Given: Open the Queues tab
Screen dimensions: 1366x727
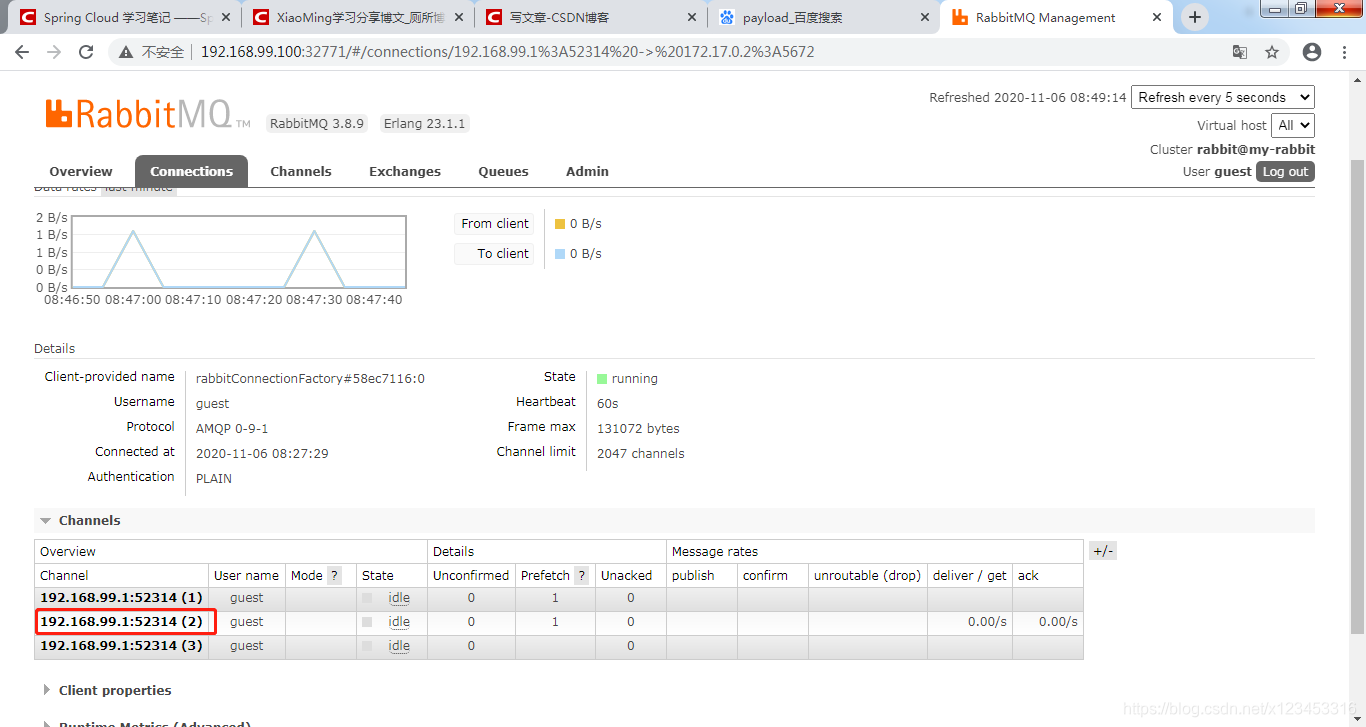Looking at the screenshot, I should tap(503, 171).
